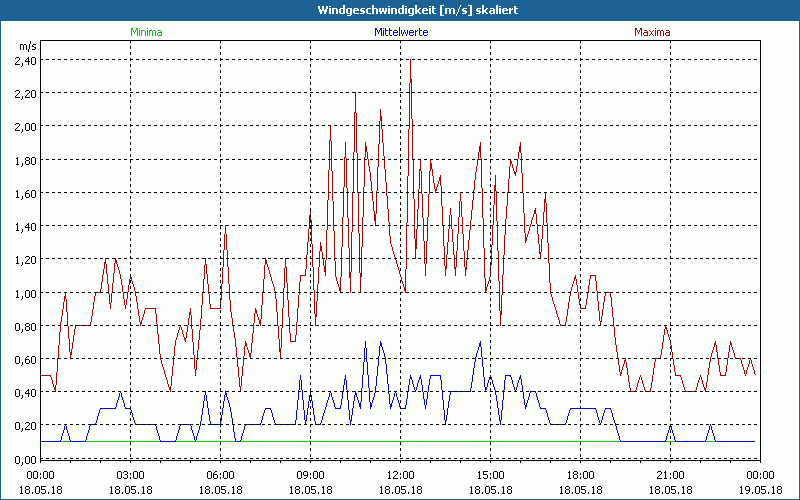Pick the 2,00 y-axis value label
This screenshot has width=800, height=500.
25,127
